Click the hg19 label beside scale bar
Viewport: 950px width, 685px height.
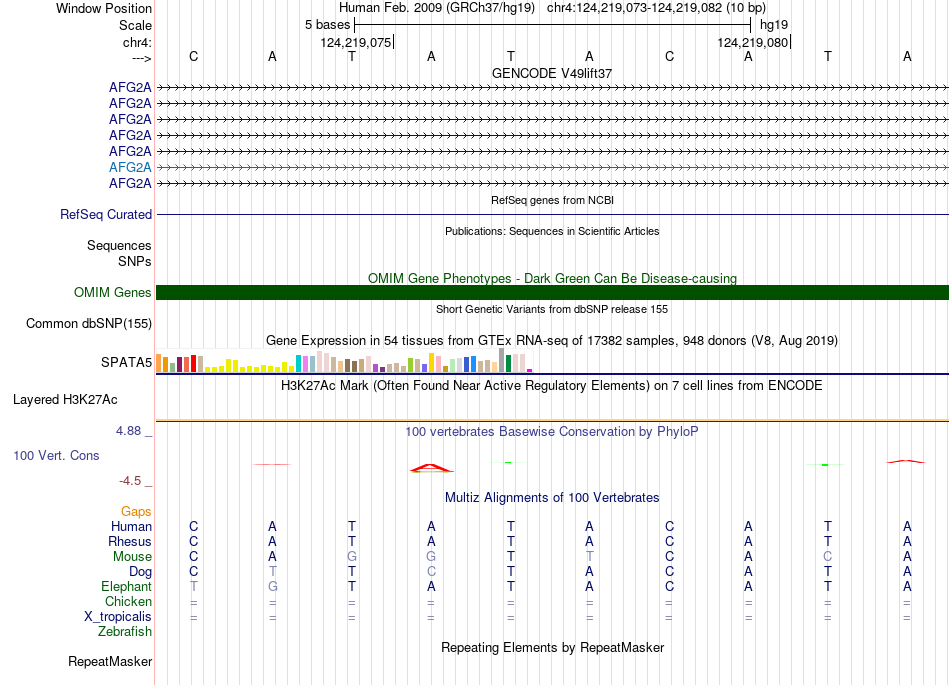tap(774, 25)
